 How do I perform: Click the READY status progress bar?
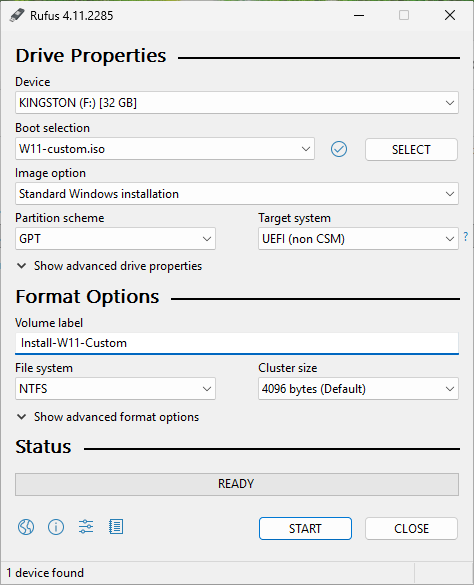237,484
